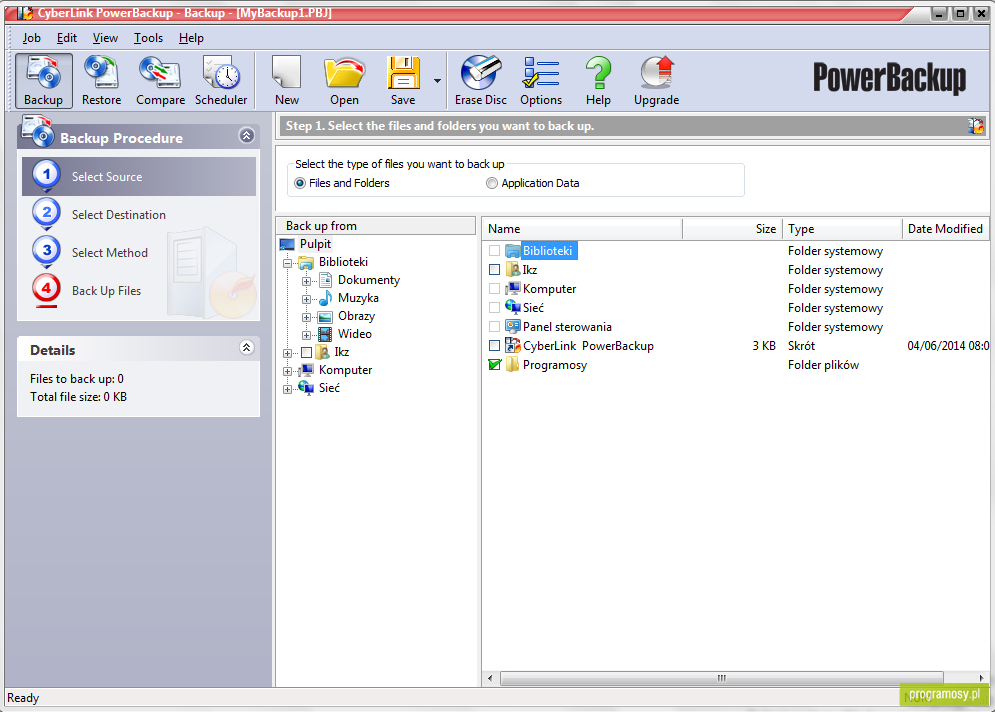Sort list by Size column header
This screenshot has width=995, height=712.
[x=732, y=228]
